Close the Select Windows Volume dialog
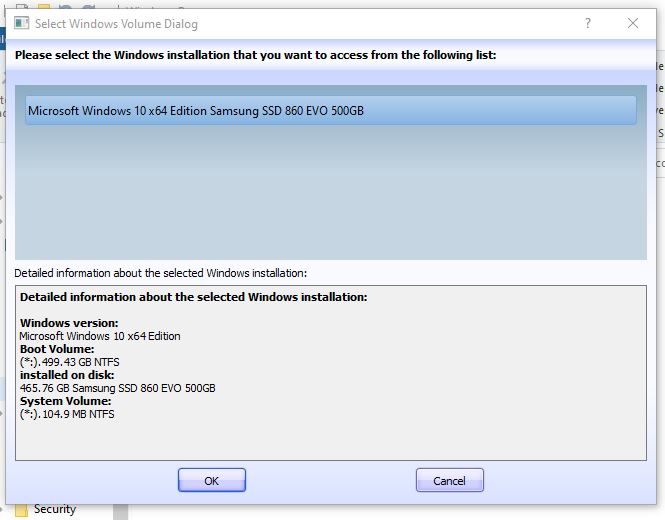Image resolution: width=665 pixels, height=520 pixels. click(x=632, y=23)
